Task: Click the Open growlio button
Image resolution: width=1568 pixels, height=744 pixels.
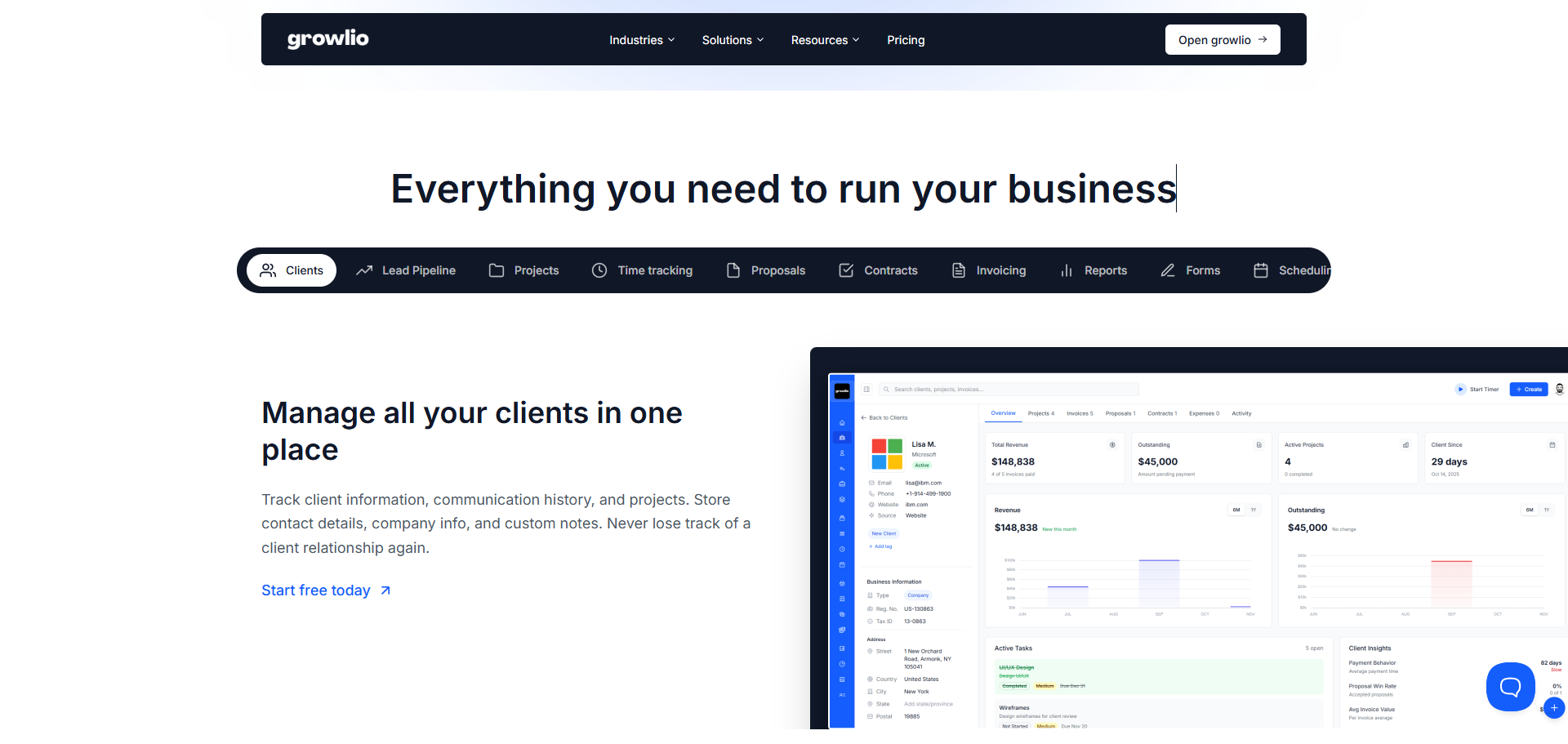Action: pos(1222,40)
